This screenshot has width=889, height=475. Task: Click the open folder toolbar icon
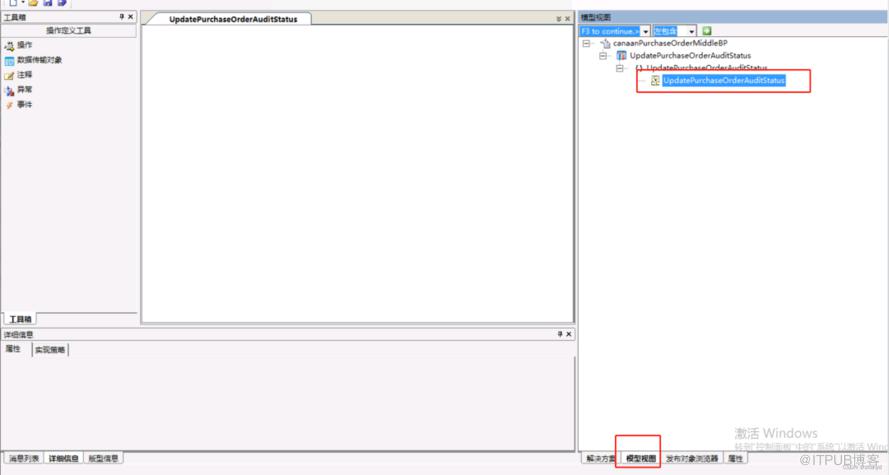(33, 3)
